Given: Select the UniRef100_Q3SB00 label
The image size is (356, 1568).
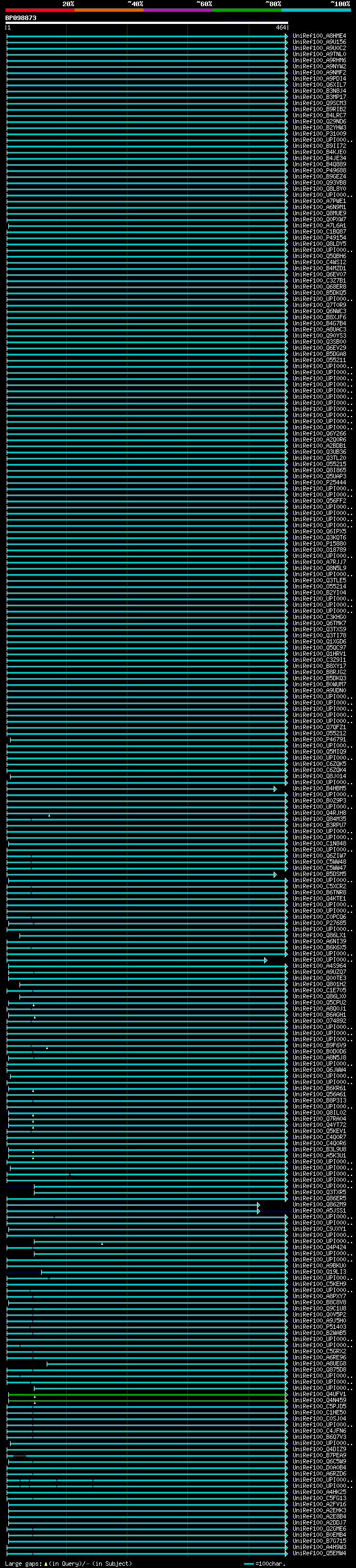Looking at the screenshot, I should tap(319, 342).
